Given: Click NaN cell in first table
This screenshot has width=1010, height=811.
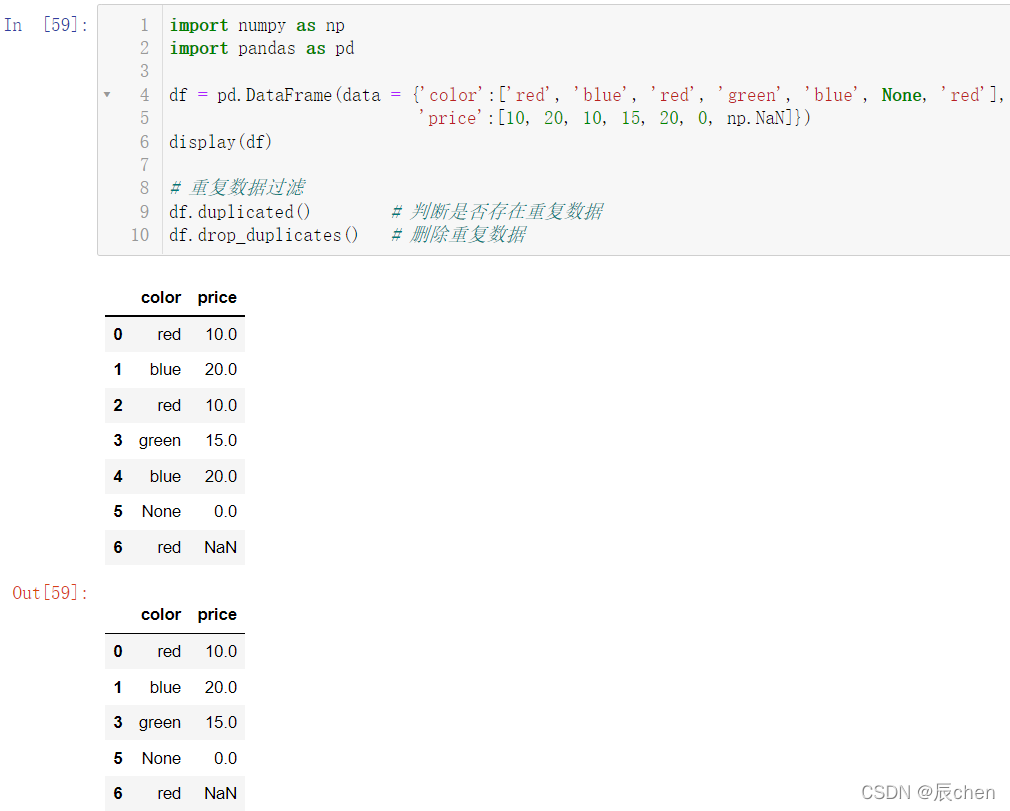Looking at the screenshot, I should (x=220, y=548).
